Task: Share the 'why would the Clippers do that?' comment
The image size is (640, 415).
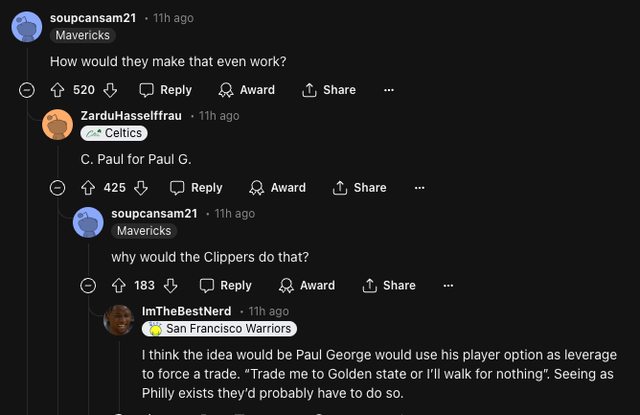Action: click(x=388, y=285)
